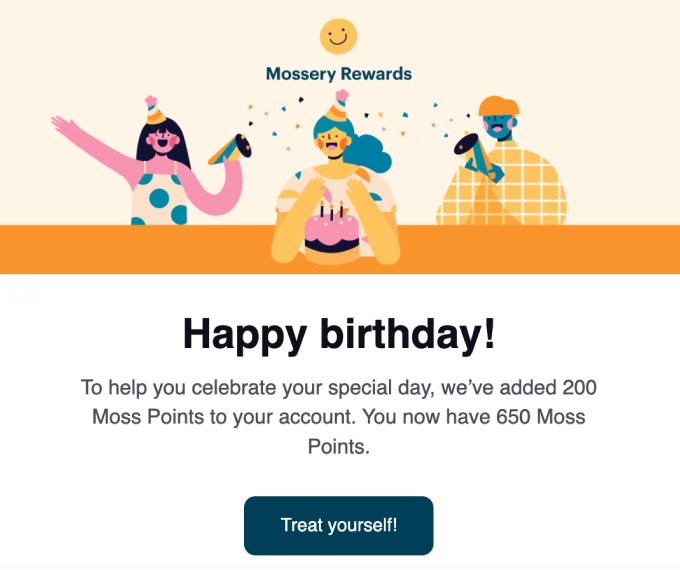Click the candles on the cake
This screenshot has height=570, width=680.
(x=332, y=210)
